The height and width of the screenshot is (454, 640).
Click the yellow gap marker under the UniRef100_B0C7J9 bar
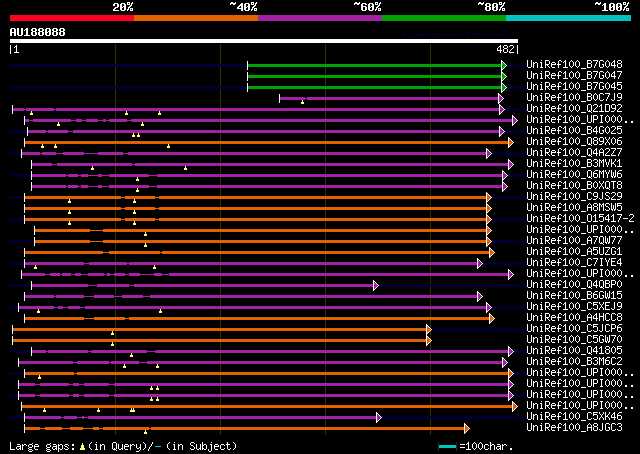[302, 102]
